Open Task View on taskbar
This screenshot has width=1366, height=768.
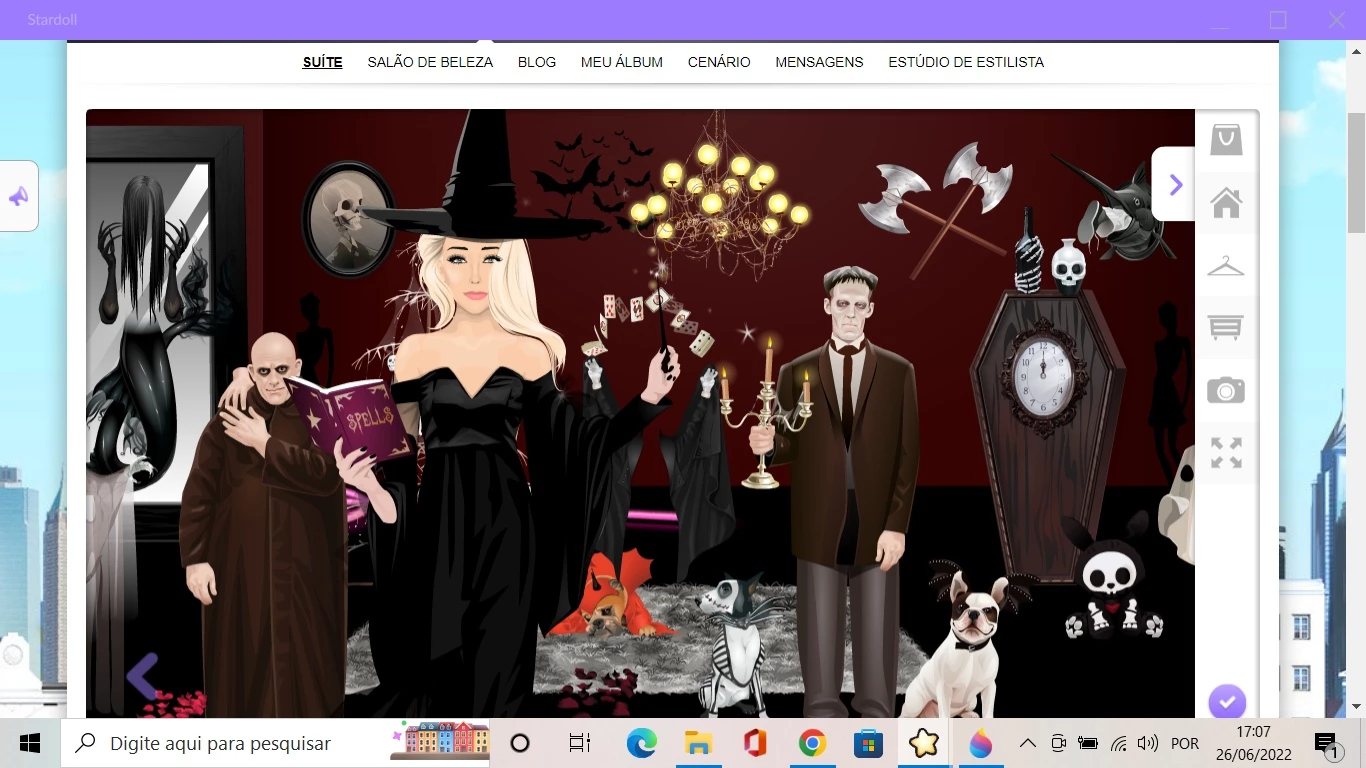580,743
